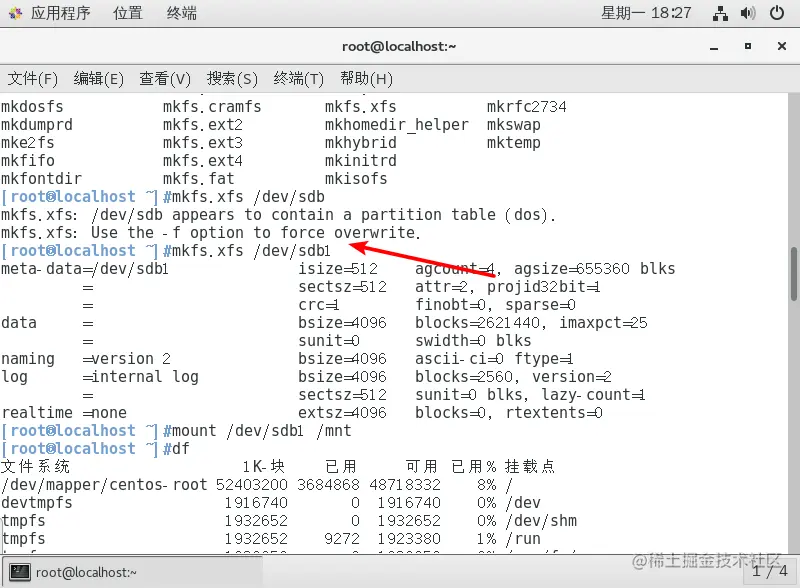The image size is (800, 588).
Task: Click the command mkfs.xfs /dev/sdb
Action: tap(248, 197)
